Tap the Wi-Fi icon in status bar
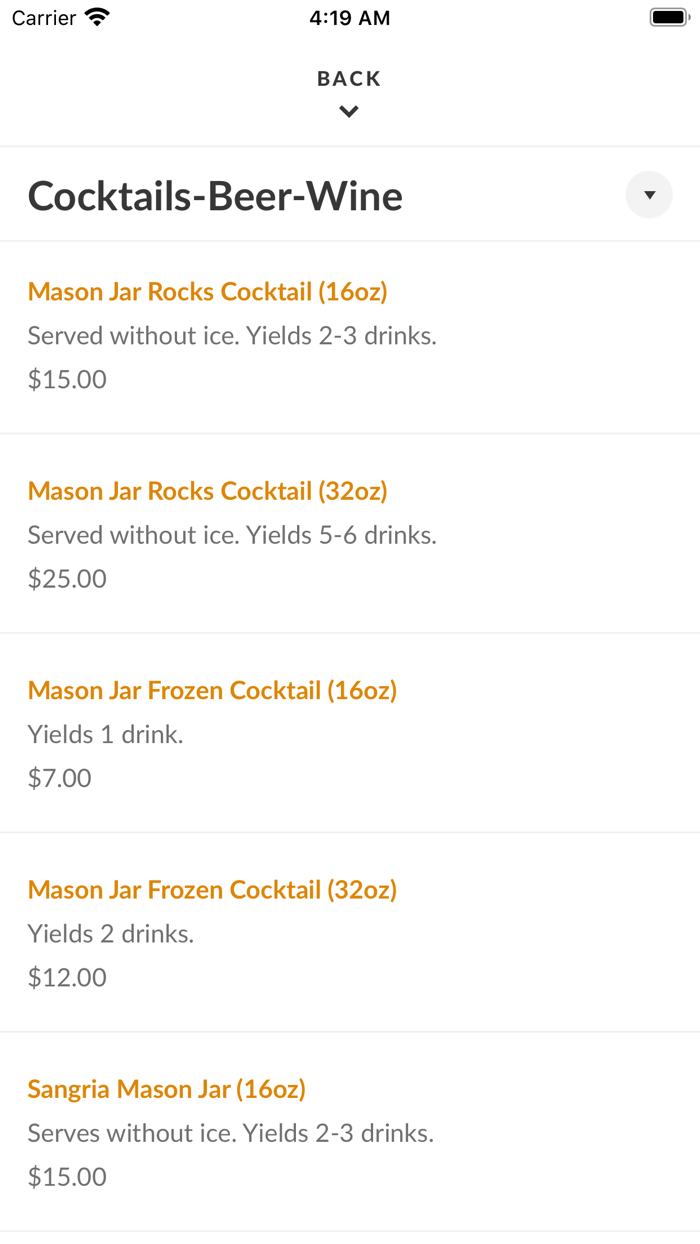This screenshot has width=700, height=1244. point(97,18)
